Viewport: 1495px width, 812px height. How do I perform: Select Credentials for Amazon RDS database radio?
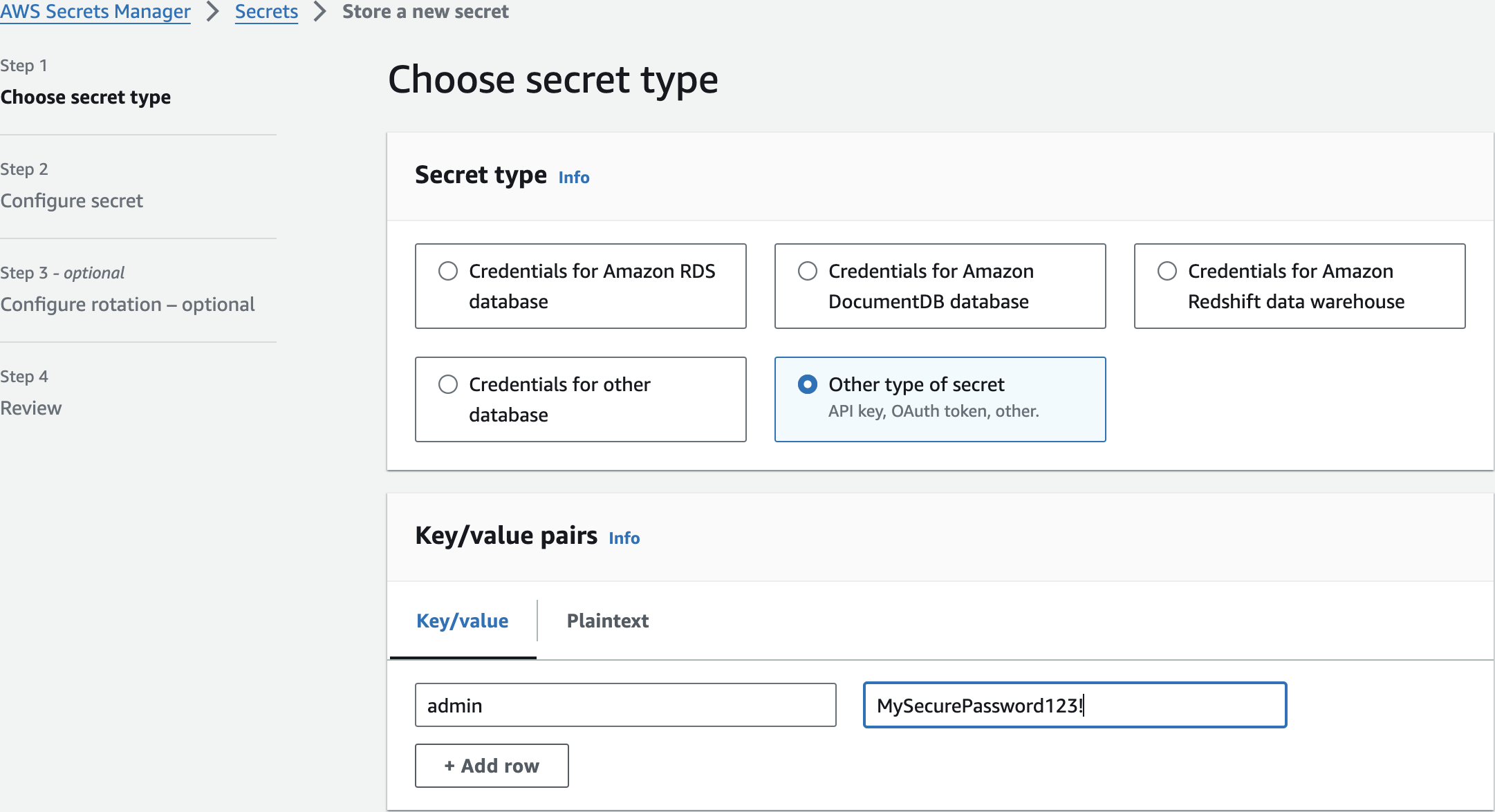click(x=448, y=271)
